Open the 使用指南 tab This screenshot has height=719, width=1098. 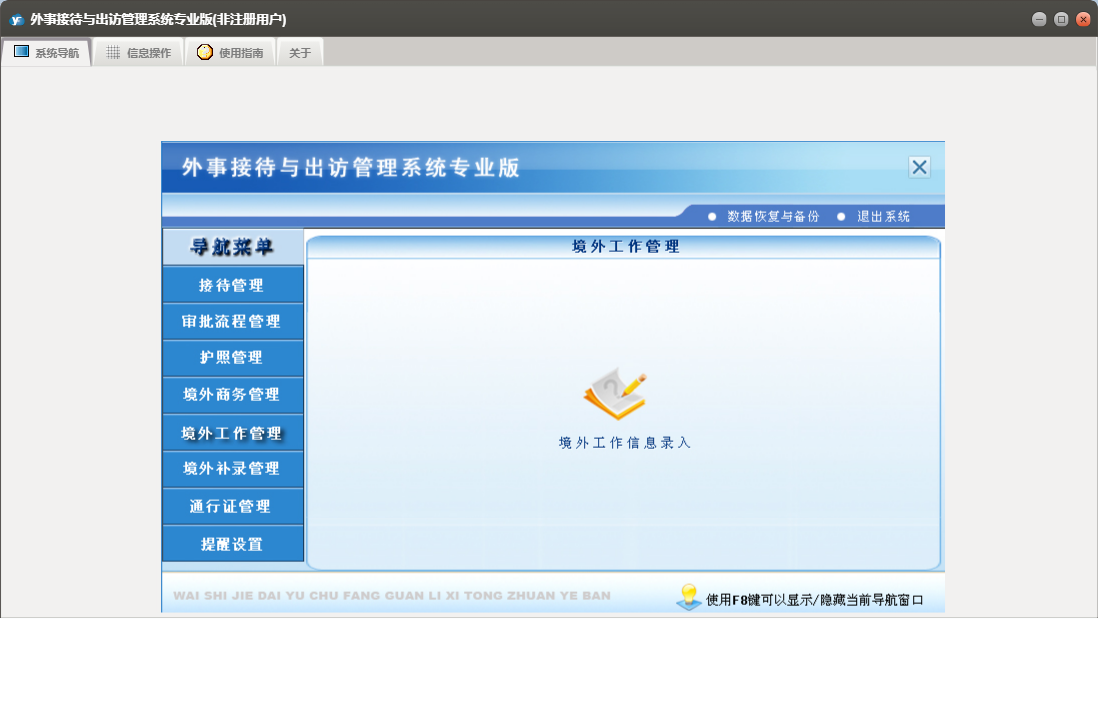(x=230, y=53)
